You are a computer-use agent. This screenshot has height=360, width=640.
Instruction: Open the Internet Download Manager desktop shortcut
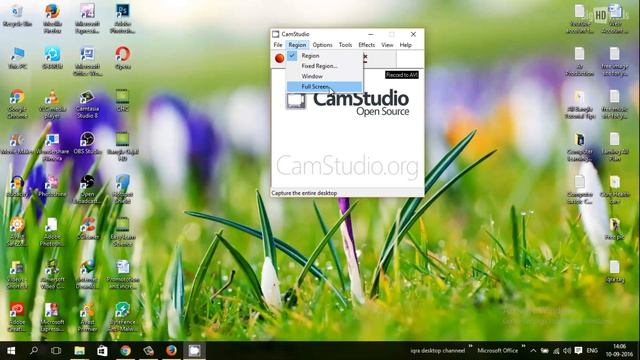point(87,273)
